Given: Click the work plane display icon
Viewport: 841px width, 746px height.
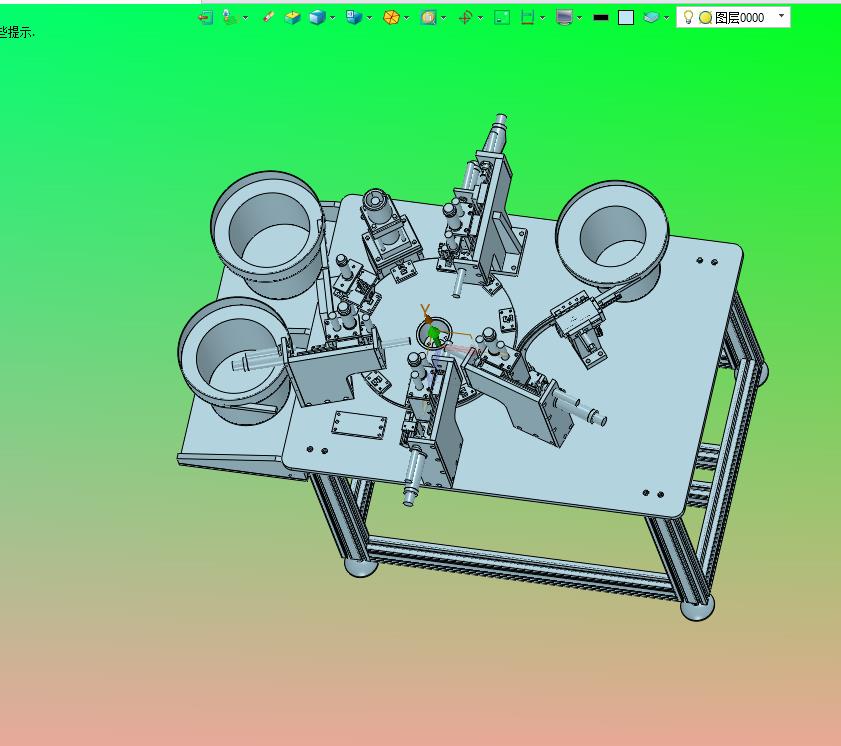Looking at the screenshot, I should coord(230,17).
